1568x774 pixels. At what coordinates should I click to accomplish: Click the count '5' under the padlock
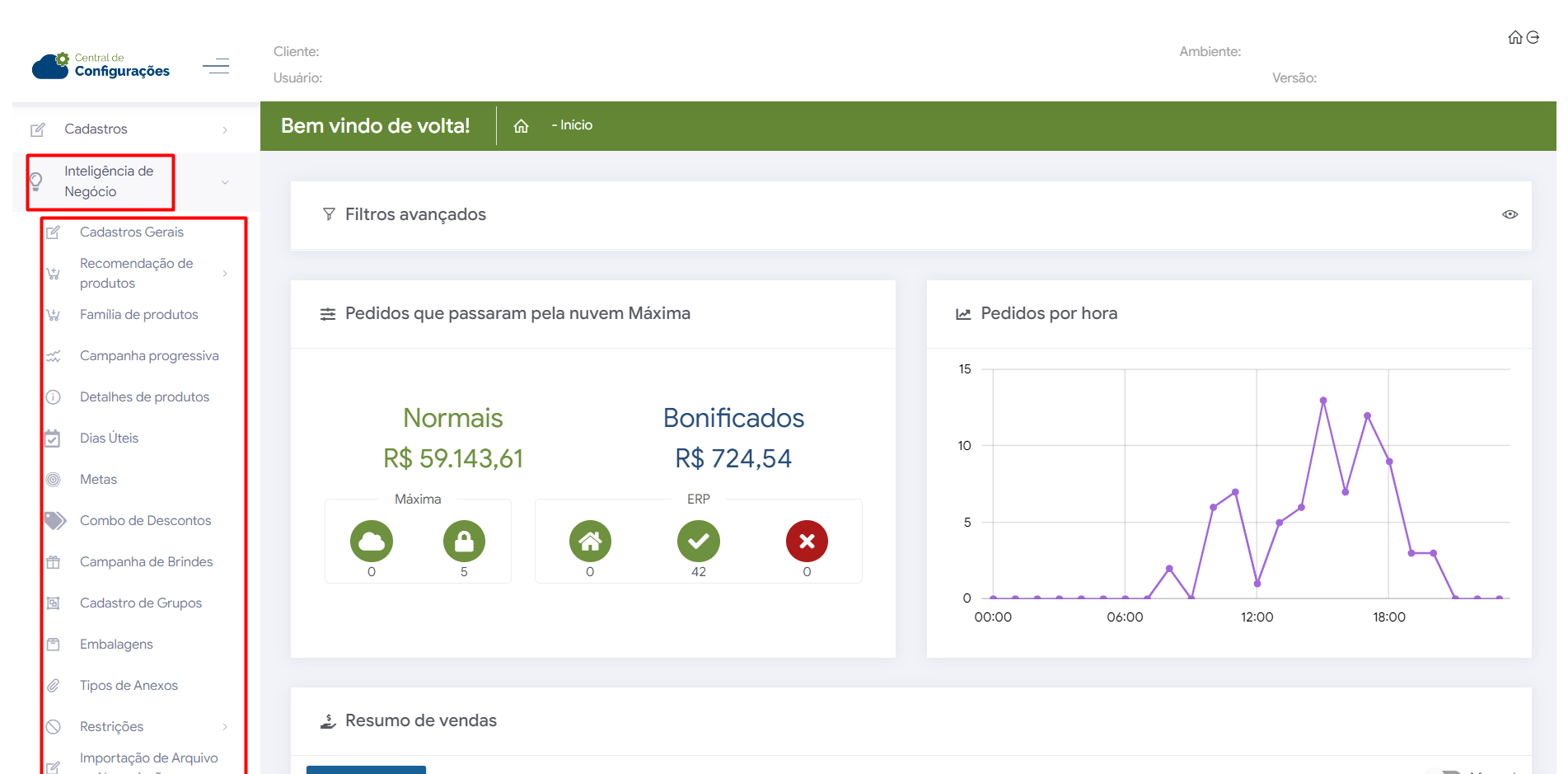pyautogui.click(x=464, y=572)
